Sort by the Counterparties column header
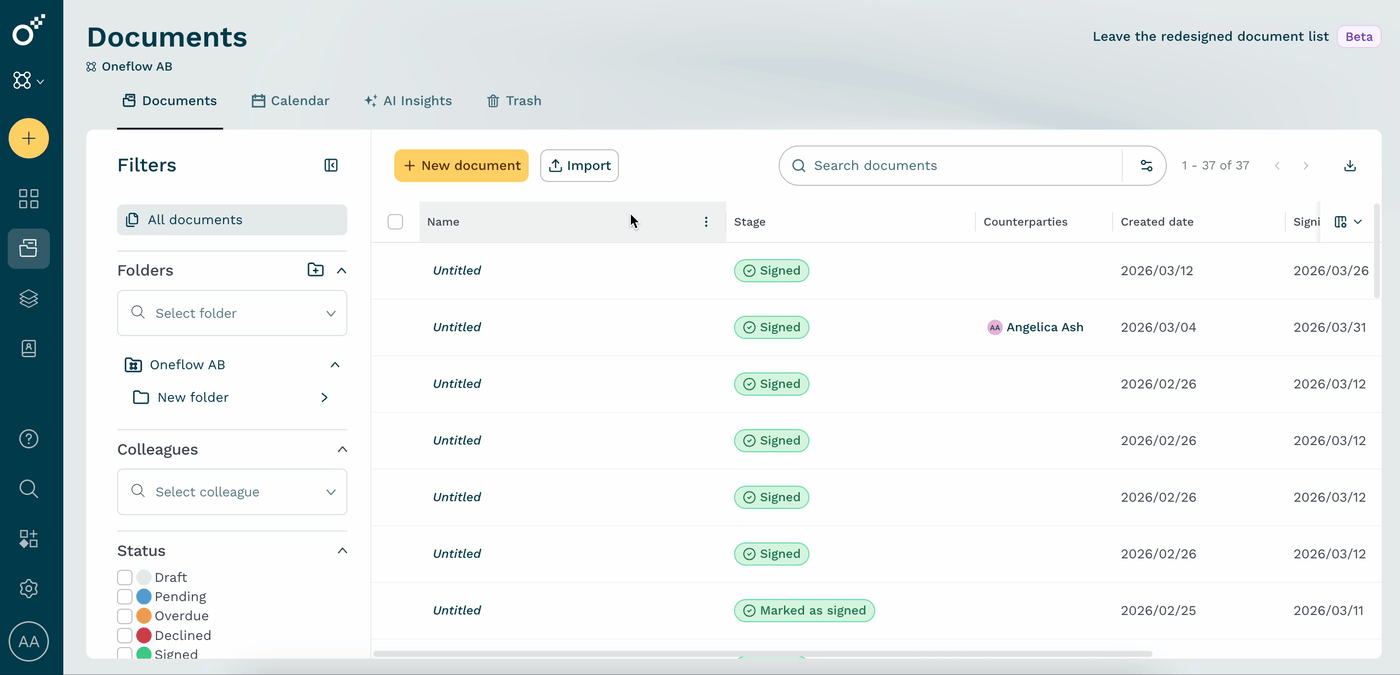 pos(1026,222)
